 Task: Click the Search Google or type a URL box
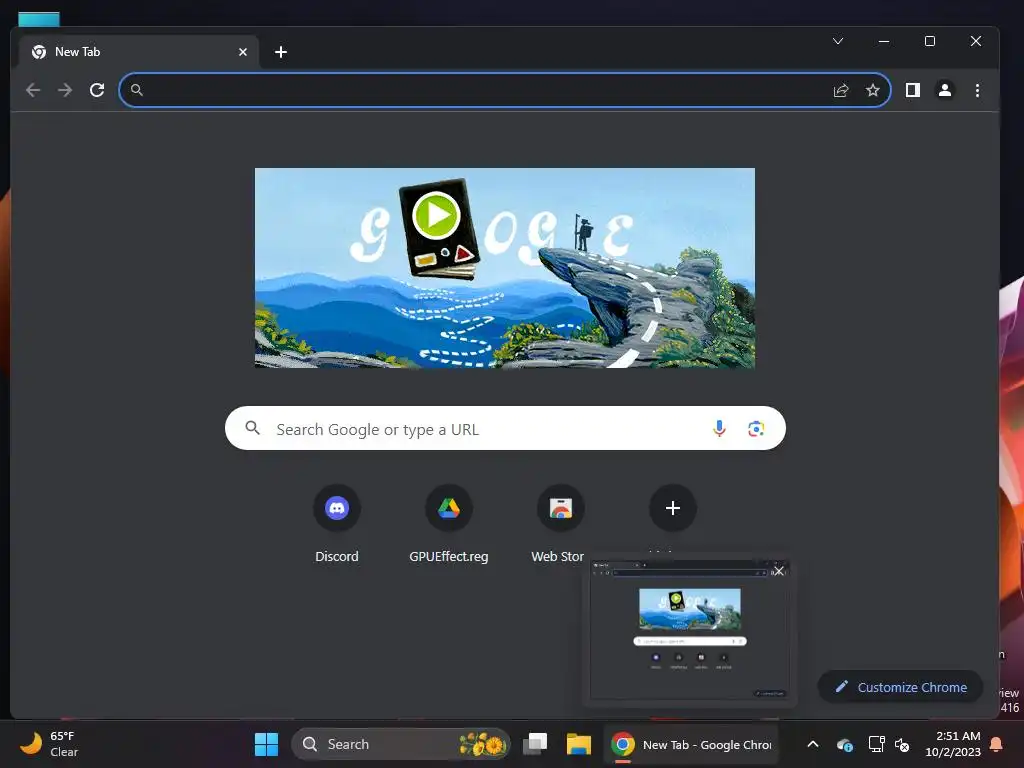pos(505,428)
